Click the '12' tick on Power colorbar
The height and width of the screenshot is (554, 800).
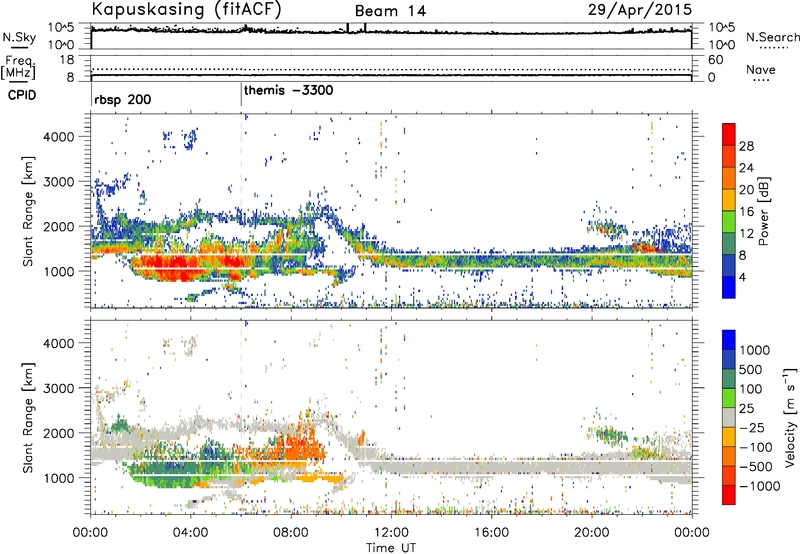(x=746, y=233)
